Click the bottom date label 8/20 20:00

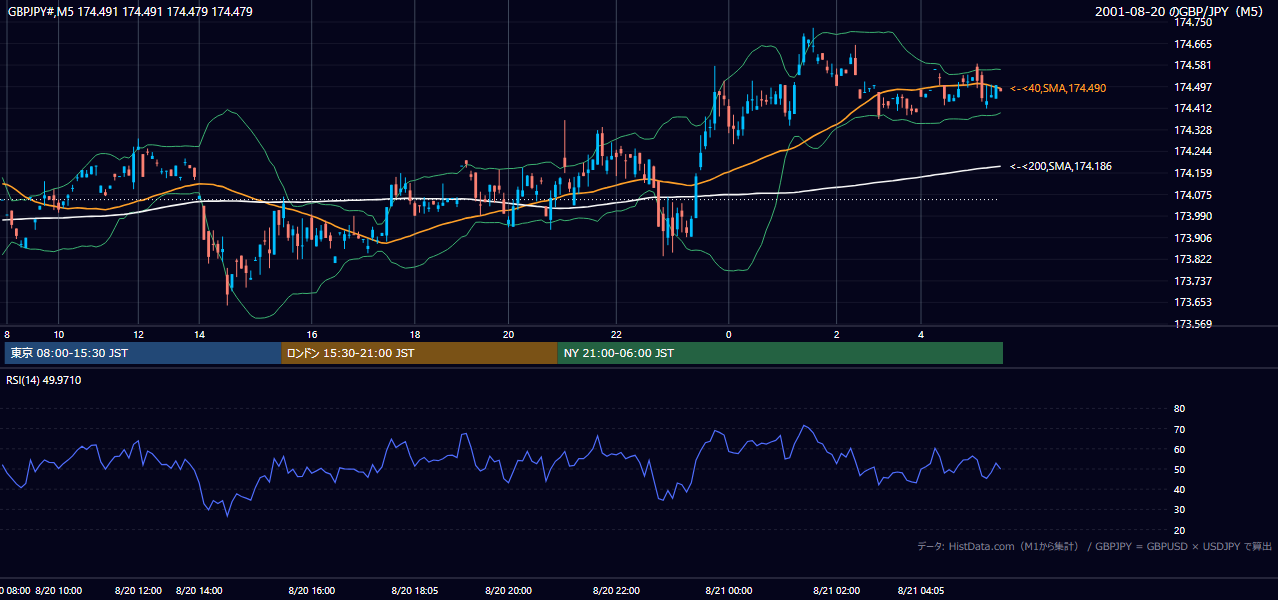[x=508, y=591]
